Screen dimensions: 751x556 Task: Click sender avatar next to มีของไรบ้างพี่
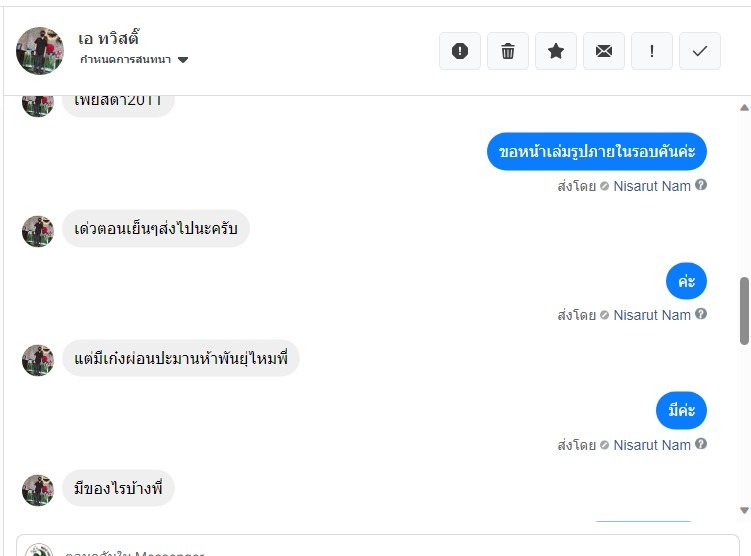38,490
